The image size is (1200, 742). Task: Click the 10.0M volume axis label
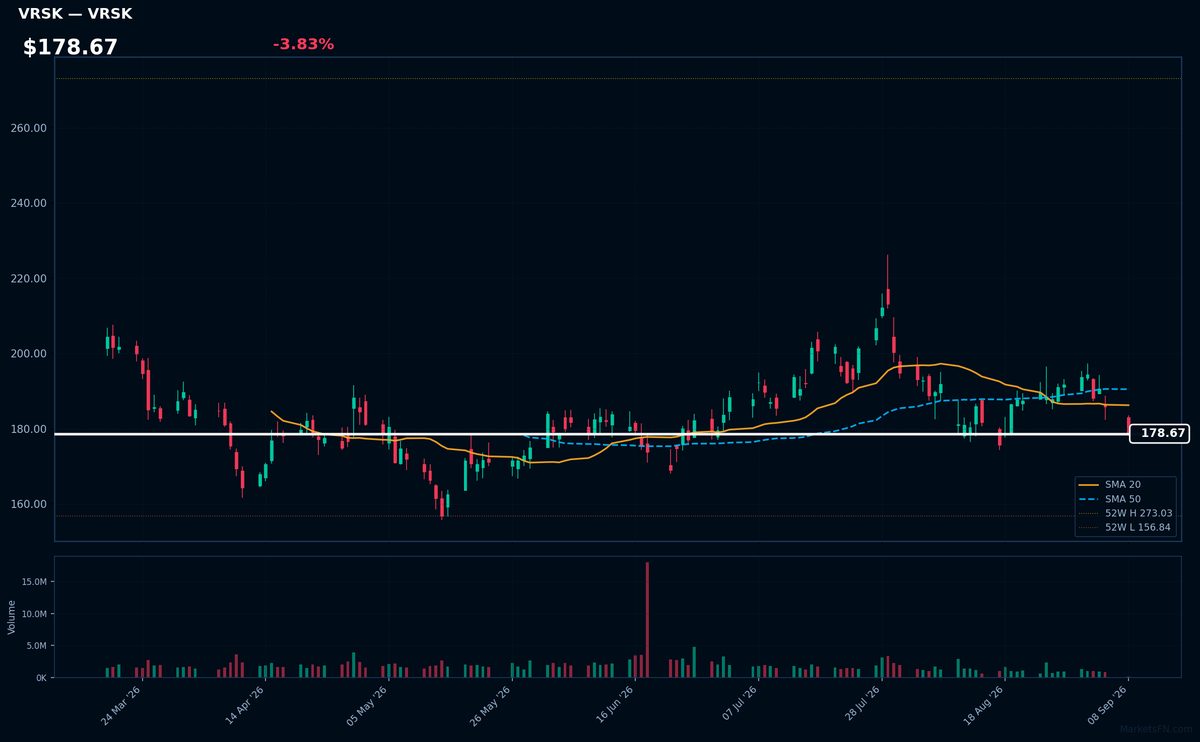coord(34,614)
